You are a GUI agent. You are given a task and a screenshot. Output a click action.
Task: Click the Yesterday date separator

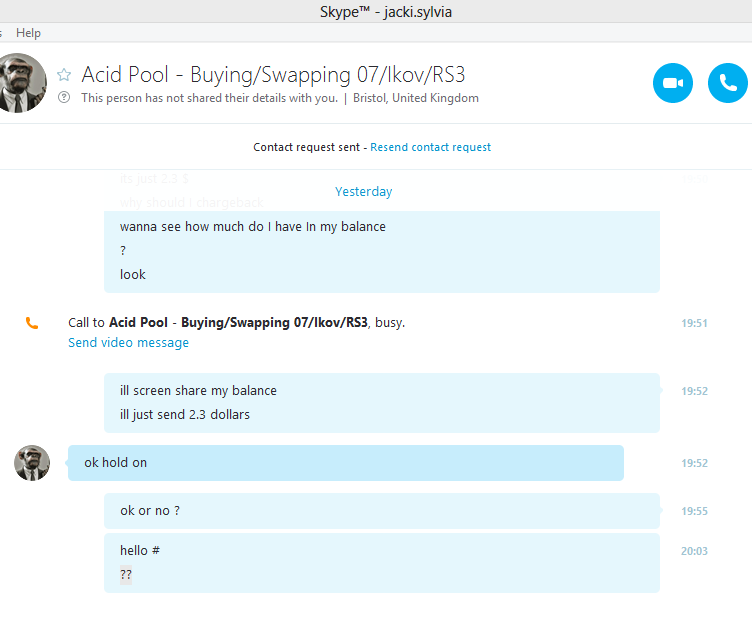[363, 191]
